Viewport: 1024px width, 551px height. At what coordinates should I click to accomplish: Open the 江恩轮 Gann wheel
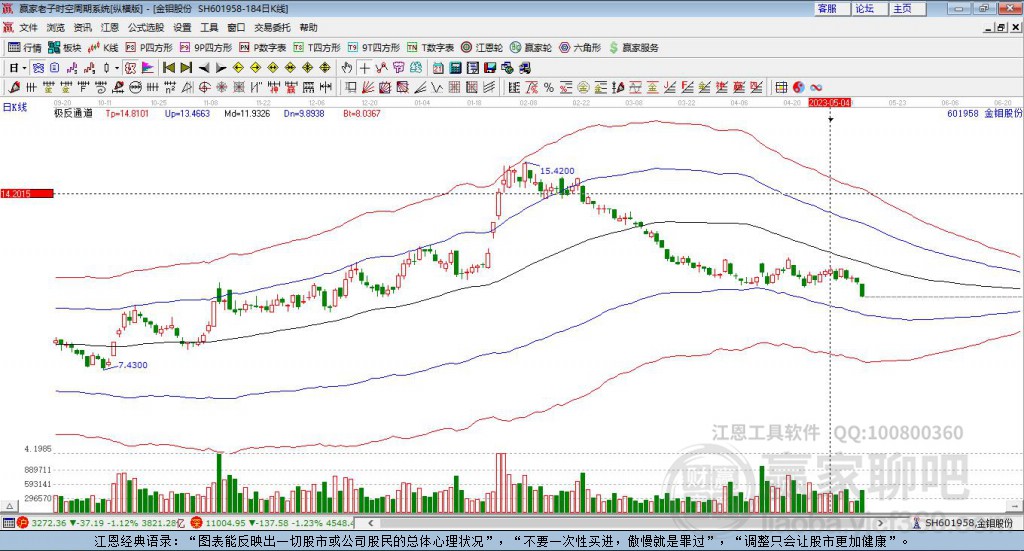click(x=482, y=48)
